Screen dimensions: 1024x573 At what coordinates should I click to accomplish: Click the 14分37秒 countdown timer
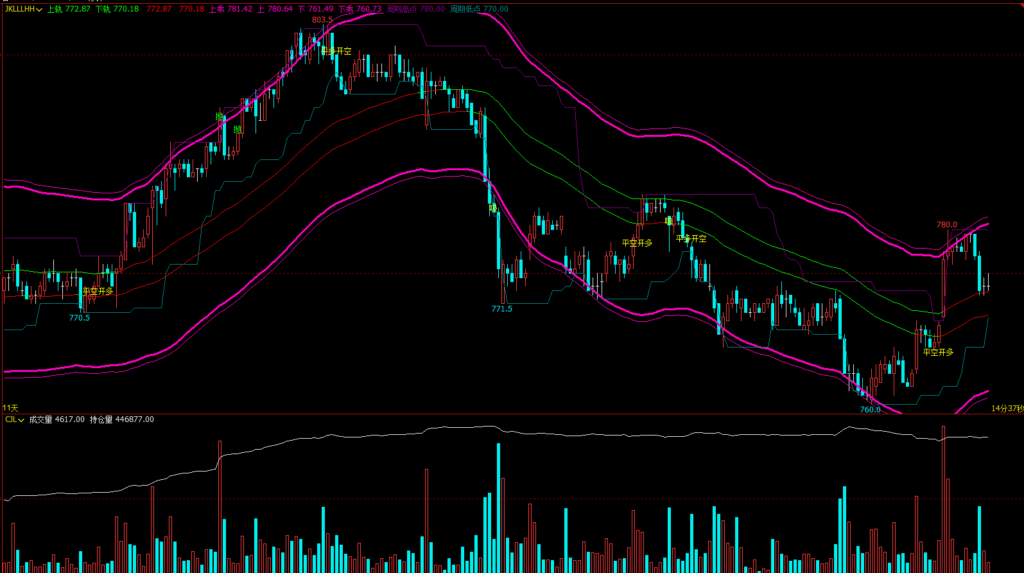pyautogui.click(x=1005, y=408)
